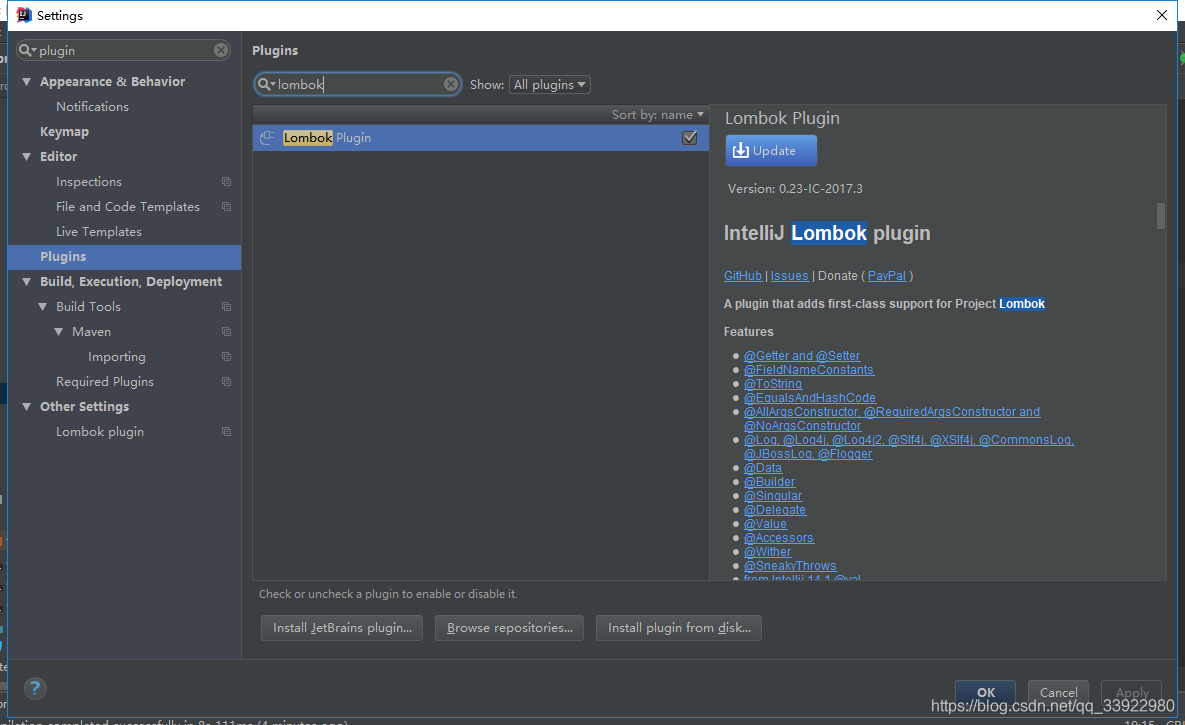Uncheck the Lombok Plugin enable checkbox
Viewport: 1185px width, 725px height.
point(689,138)
